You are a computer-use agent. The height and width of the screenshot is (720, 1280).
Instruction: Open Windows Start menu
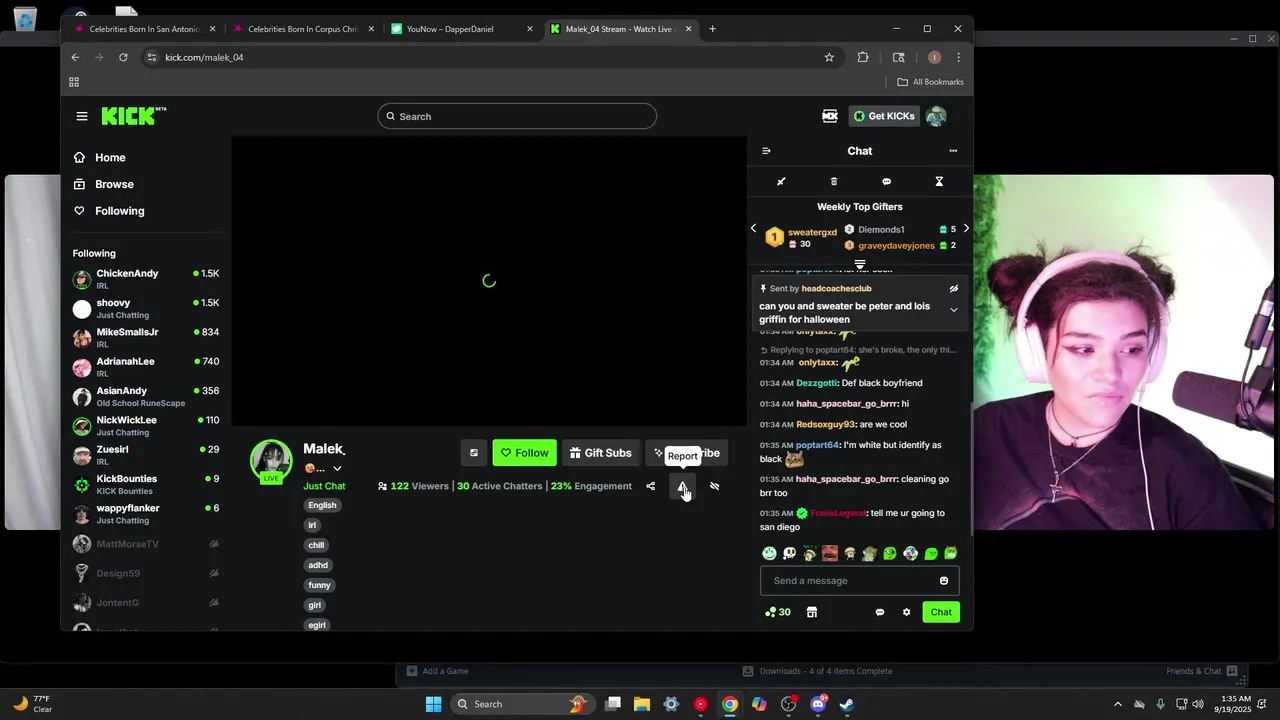tap(433, 704)
